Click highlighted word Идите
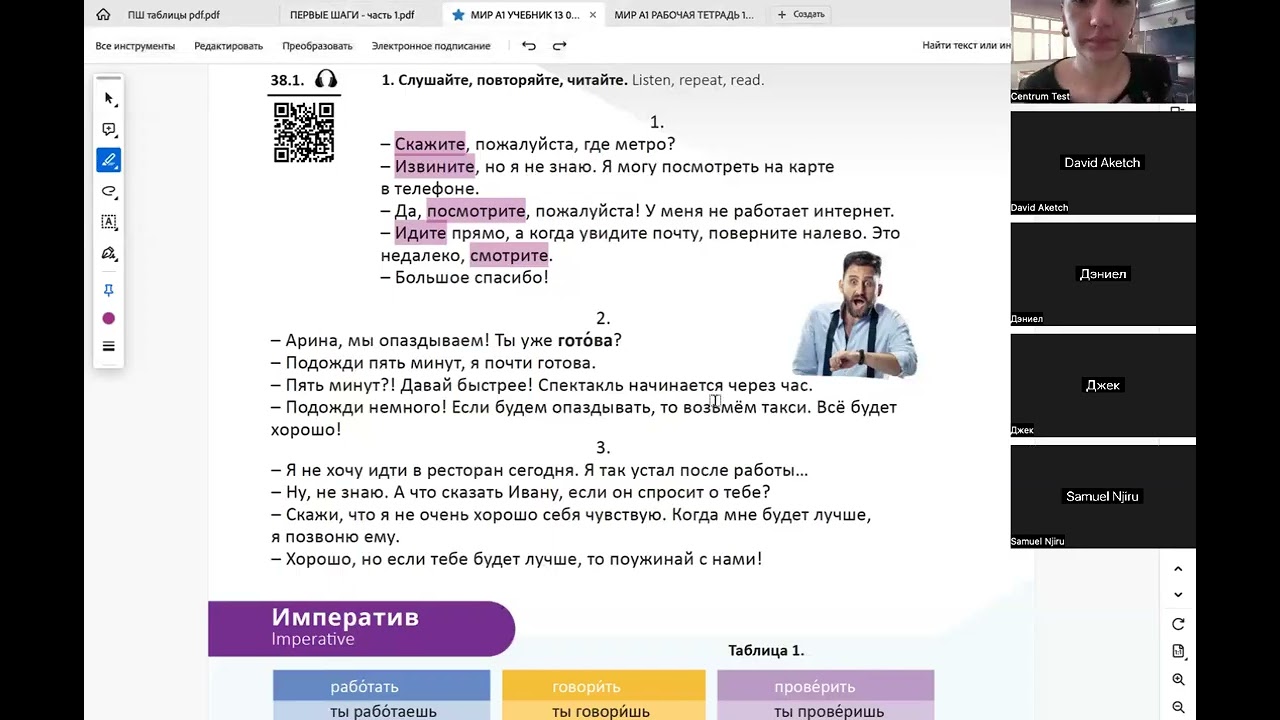Viewport: 1280px width, 720px height. (420, 233)
